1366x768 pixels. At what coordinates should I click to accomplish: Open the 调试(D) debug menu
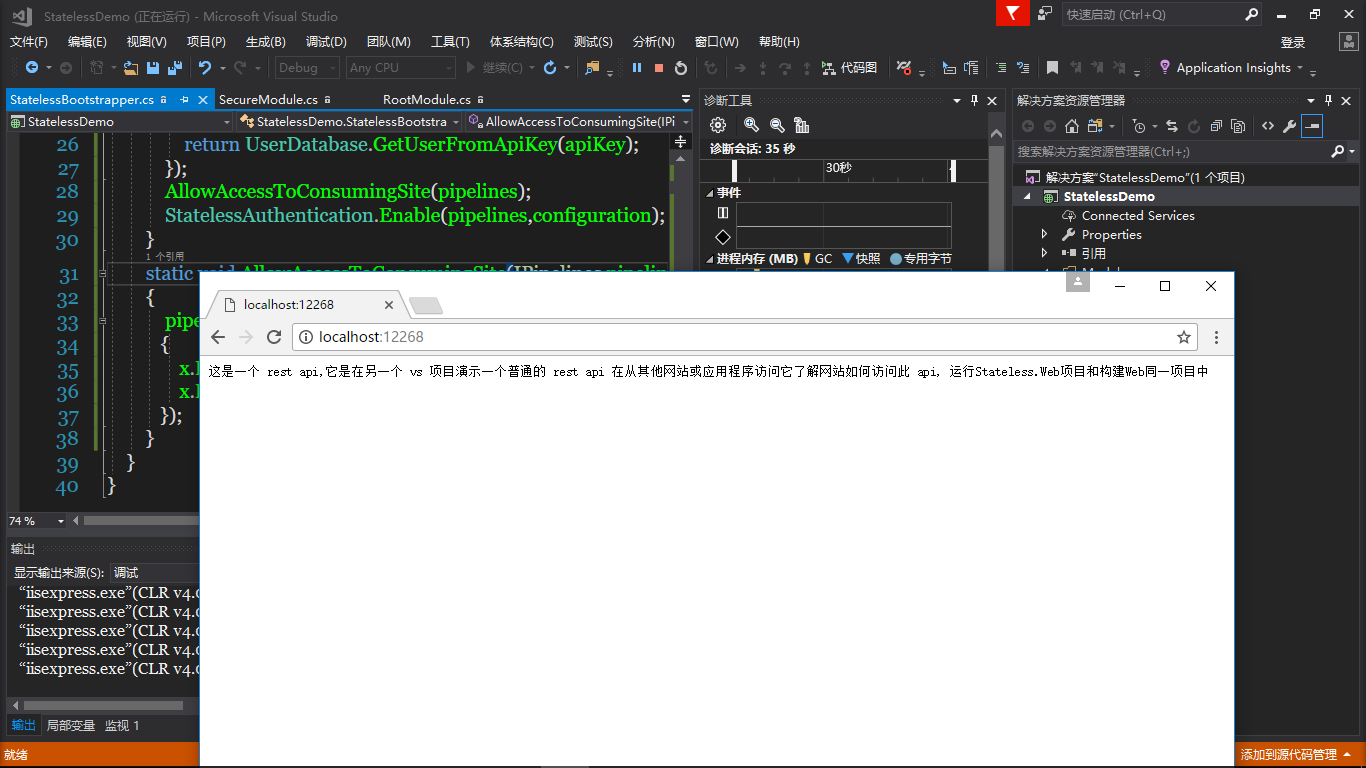click(x=326, y=42)
